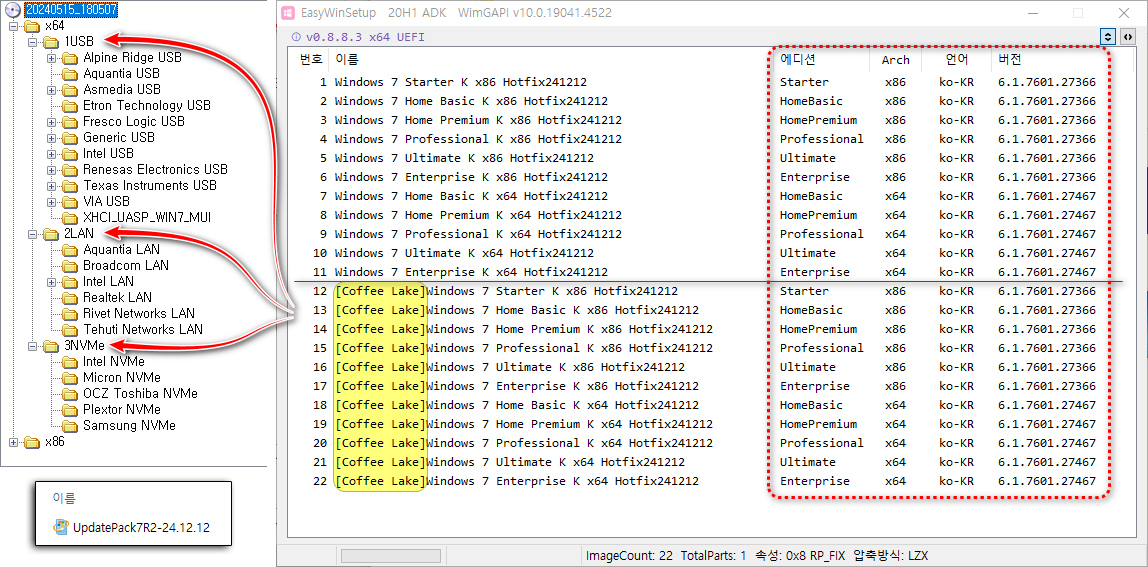Click the EasyWinSetup title bar app icon
This screenshot has height=567, width=1148.
288,12
